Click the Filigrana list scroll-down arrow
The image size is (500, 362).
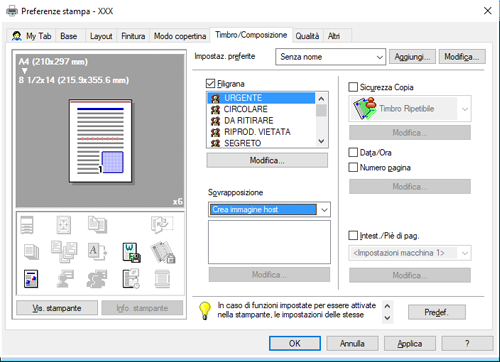coord(321,141)
